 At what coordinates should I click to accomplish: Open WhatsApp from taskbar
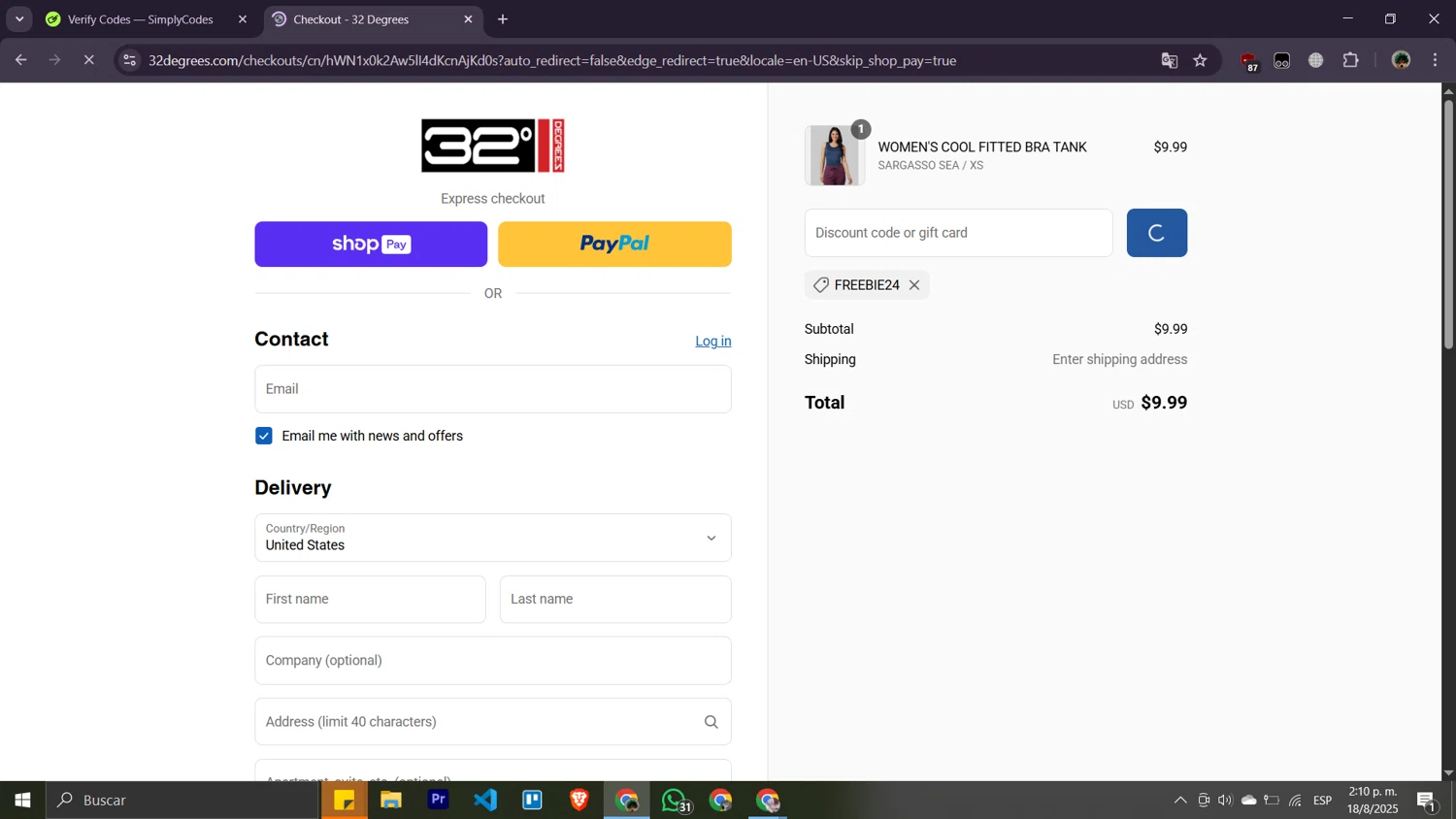click(x=675, y=801)
